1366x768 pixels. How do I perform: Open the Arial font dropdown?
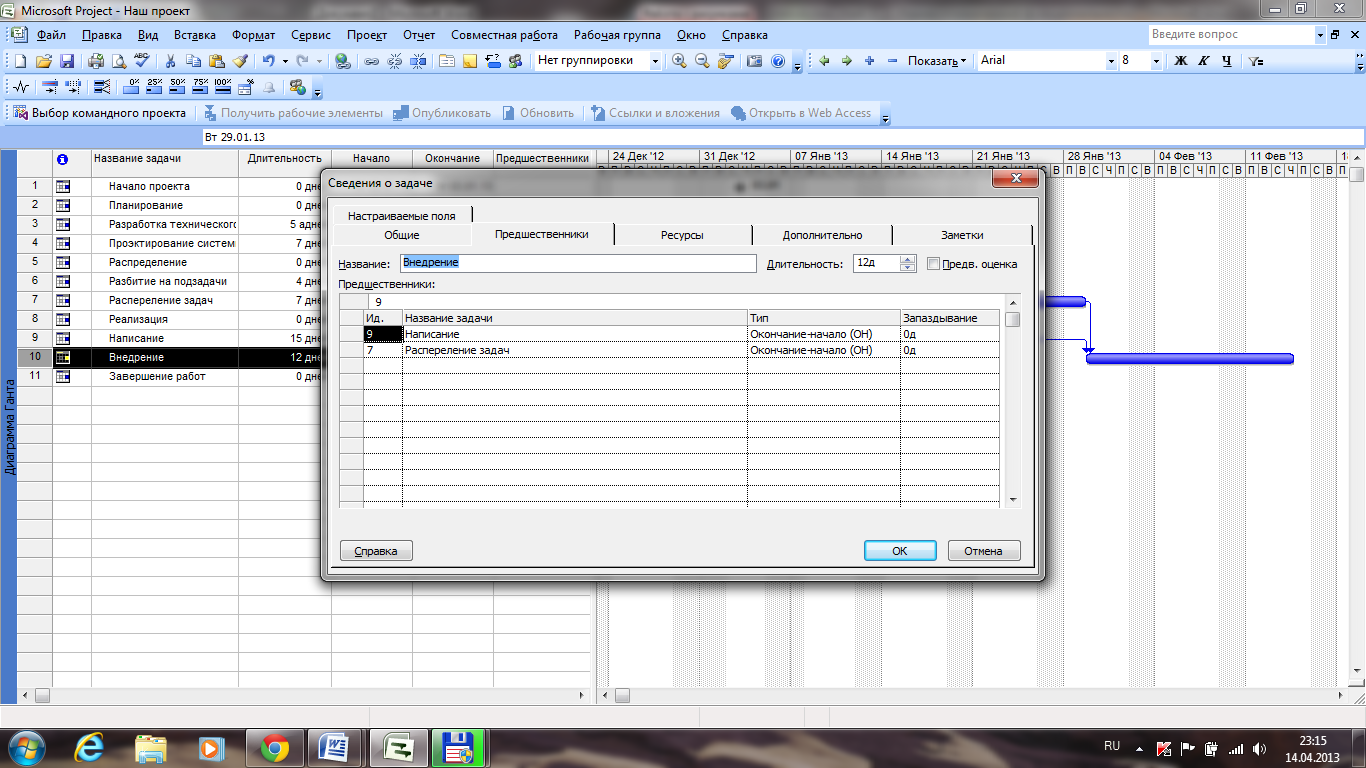point(1110,61)
